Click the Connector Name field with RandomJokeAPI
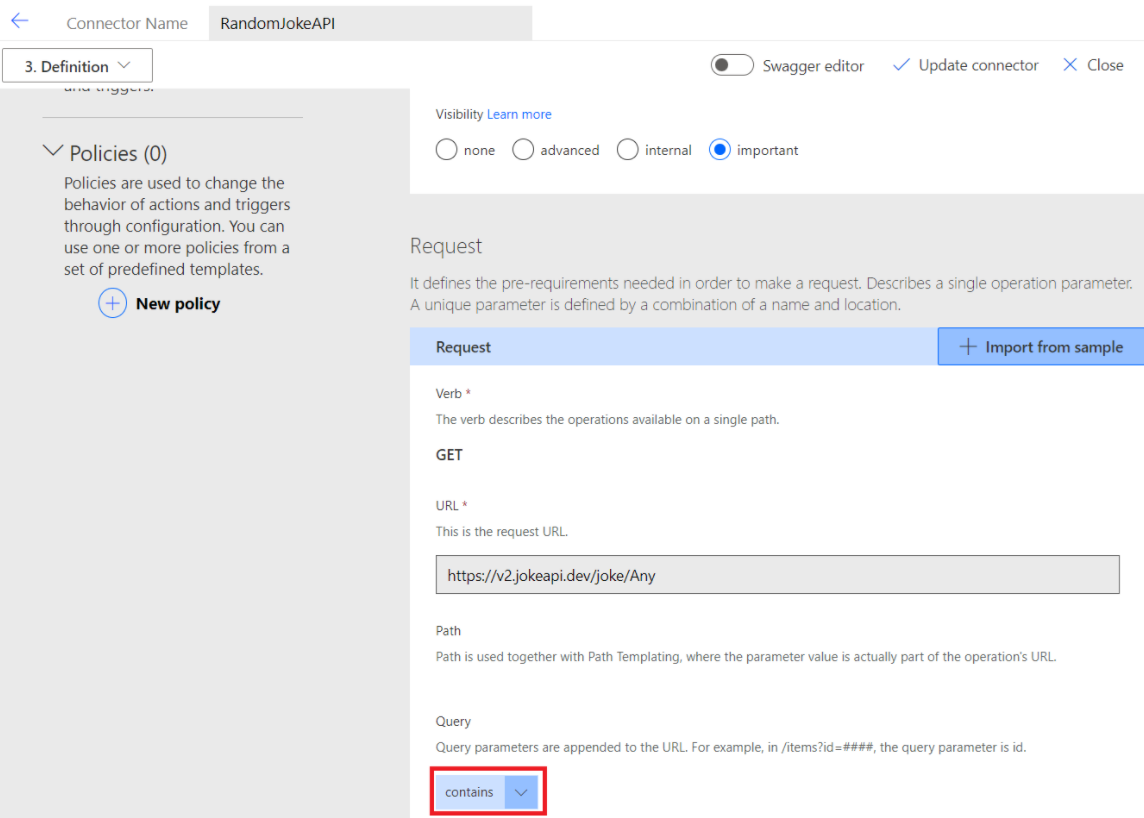The height and width of the screenshot is (818, 1144). [370, 23]
